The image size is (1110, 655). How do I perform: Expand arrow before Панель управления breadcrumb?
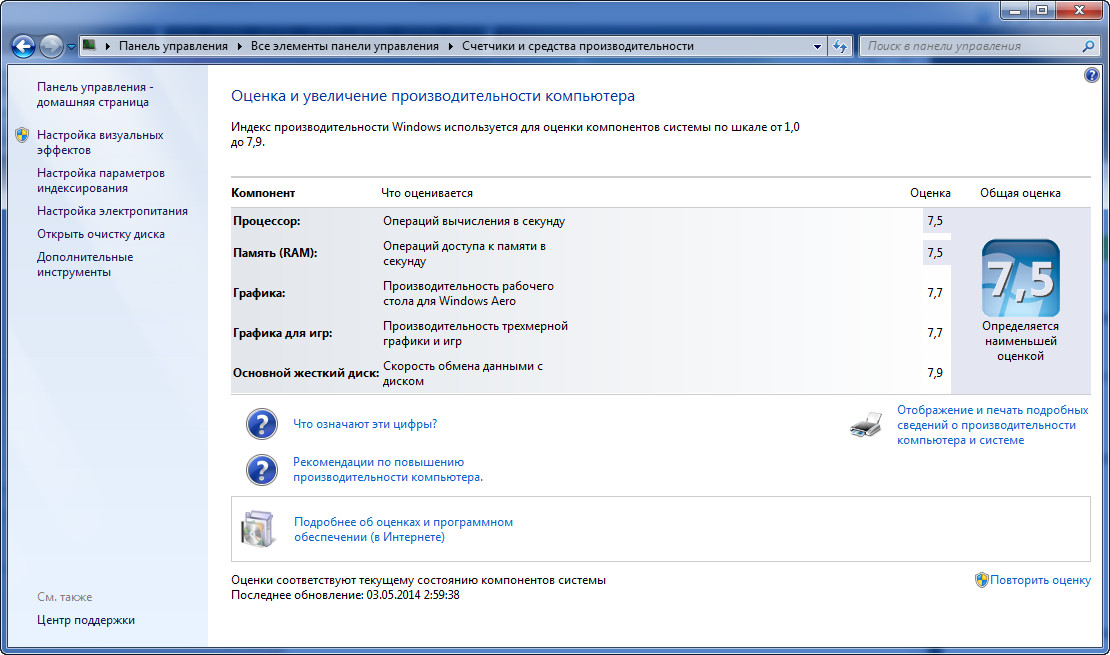(x=108, y=46)
